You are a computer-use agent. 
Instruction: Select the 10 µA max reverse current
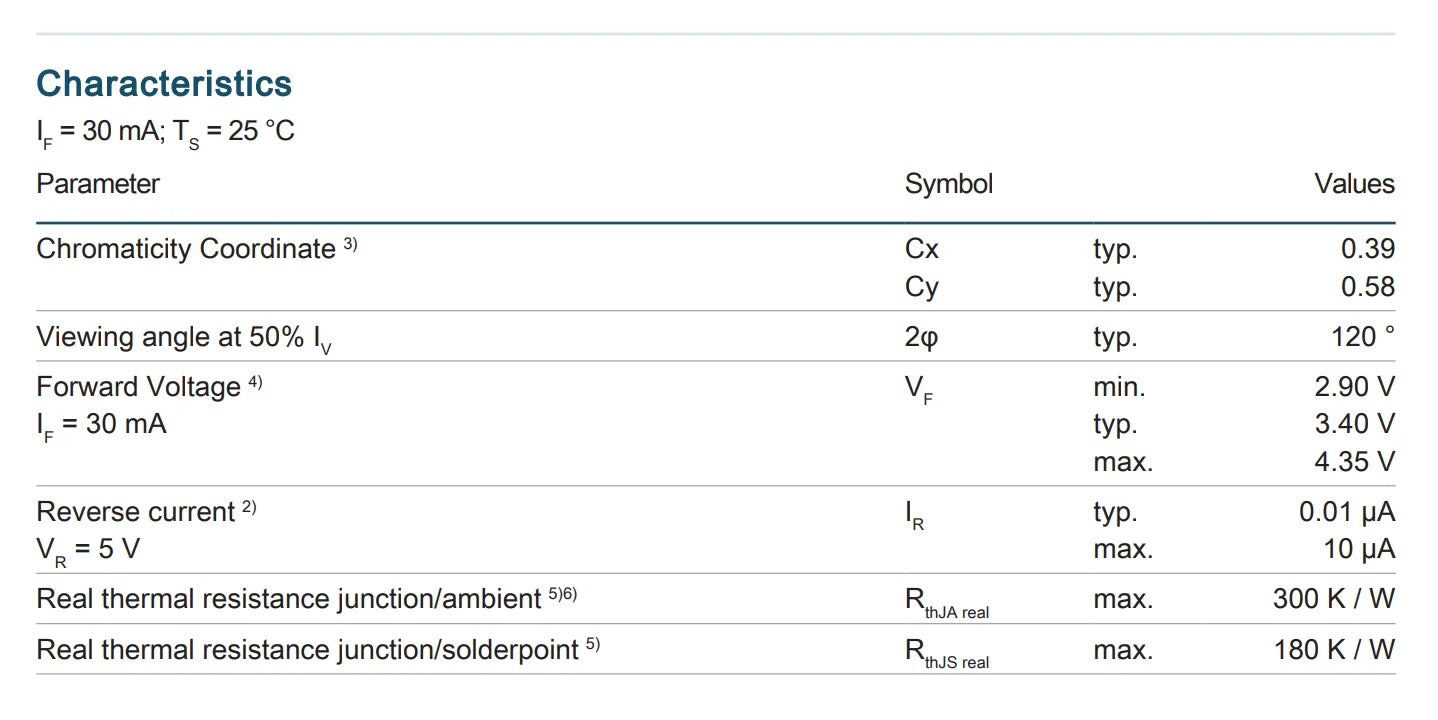point(1359,549)
